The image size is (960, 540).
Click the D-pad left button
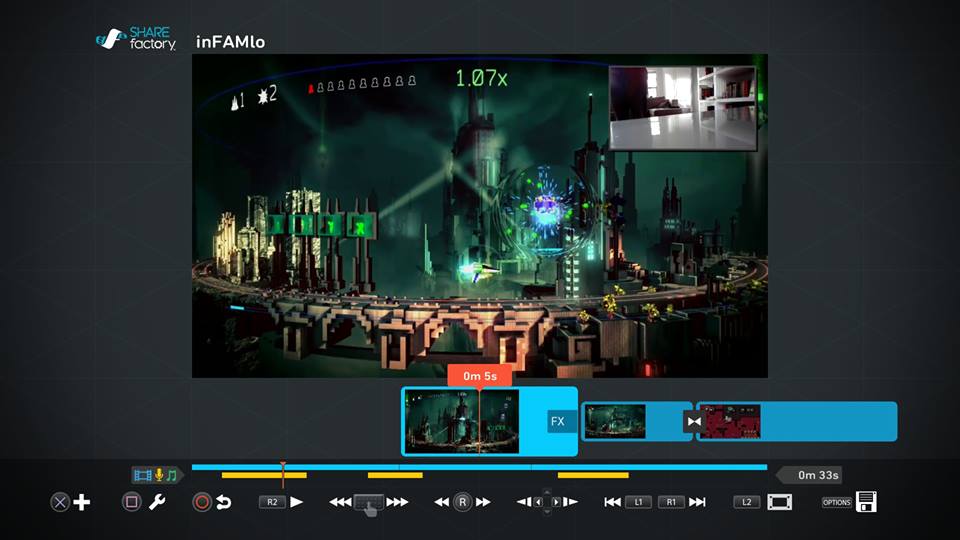pyautogui.click(x=538, y=502)
